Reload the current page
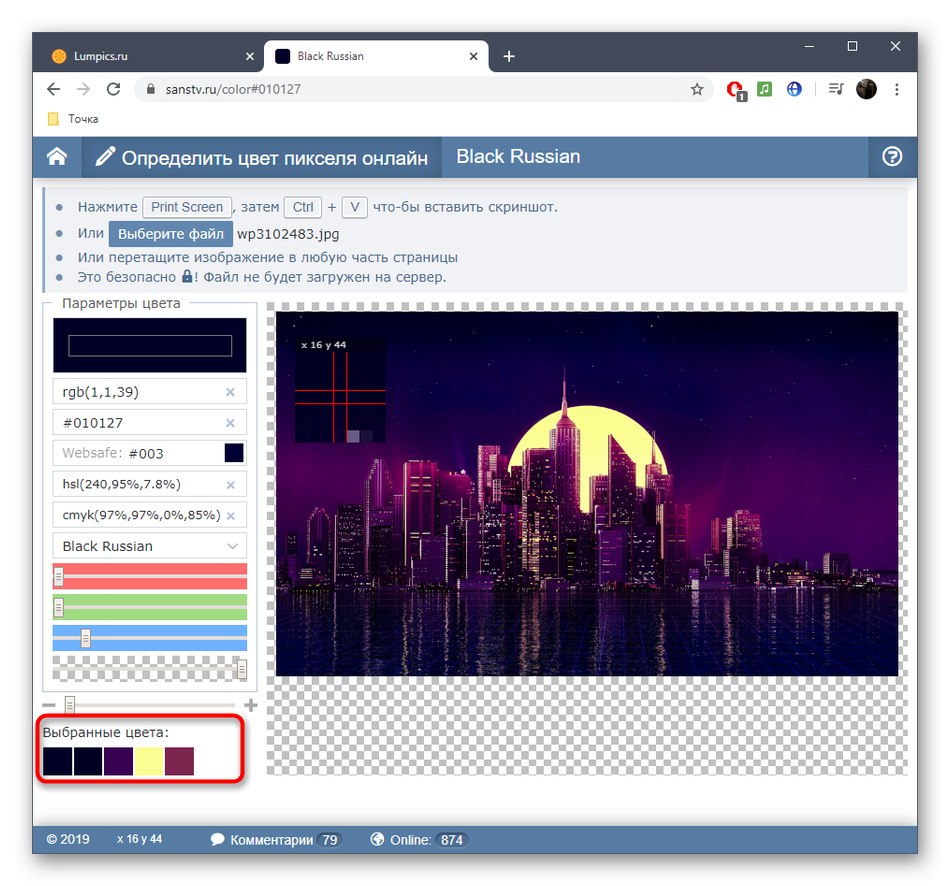The image size is (950, 886). (x=113, y=90)
